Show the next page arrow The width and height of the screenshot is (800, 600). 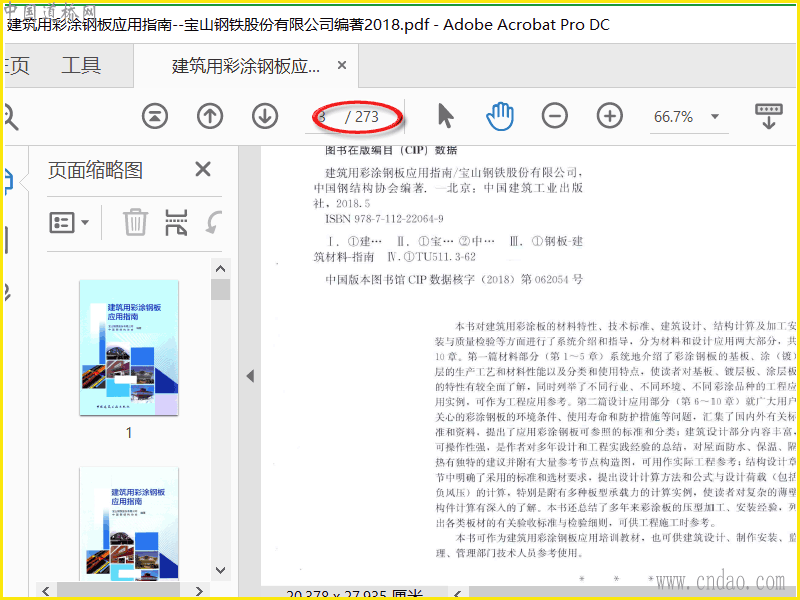pos(265,116)
